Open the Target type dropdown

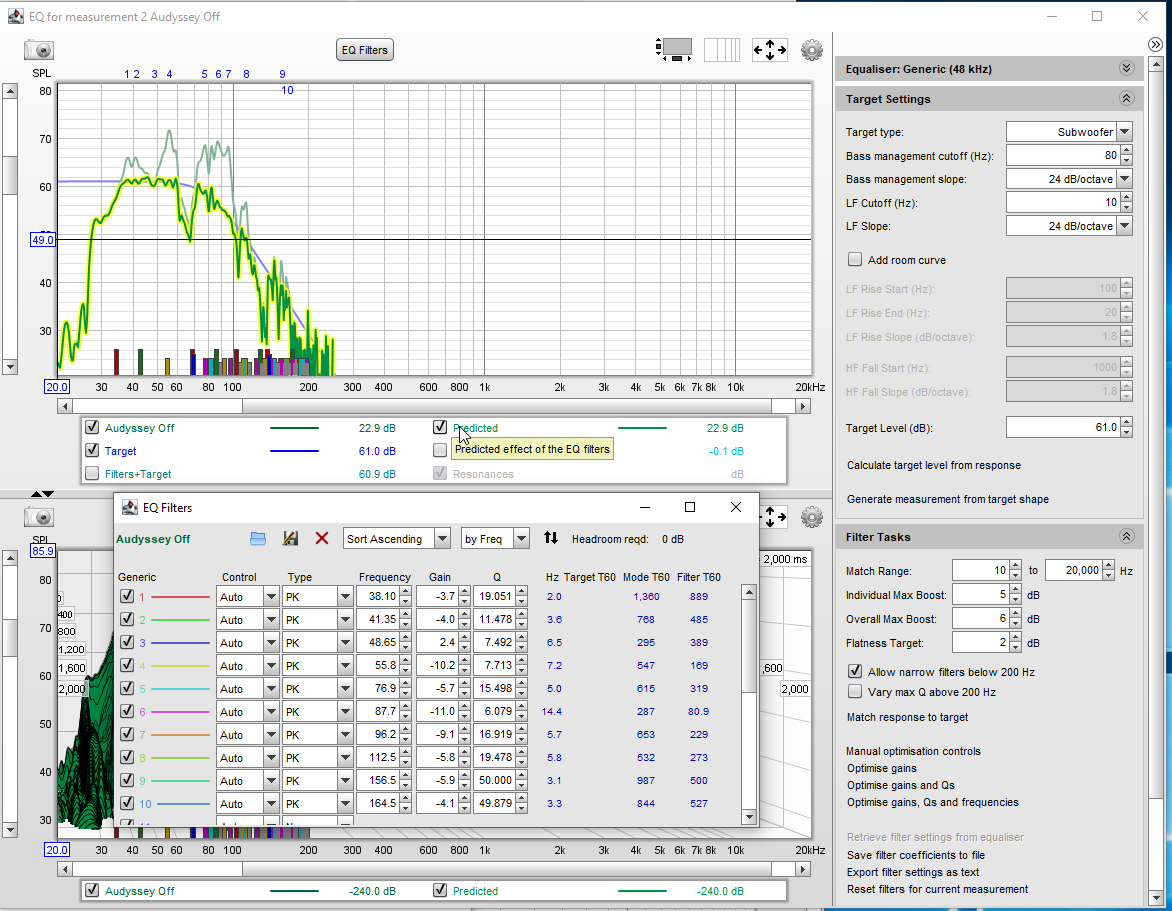pos(1125,132)
